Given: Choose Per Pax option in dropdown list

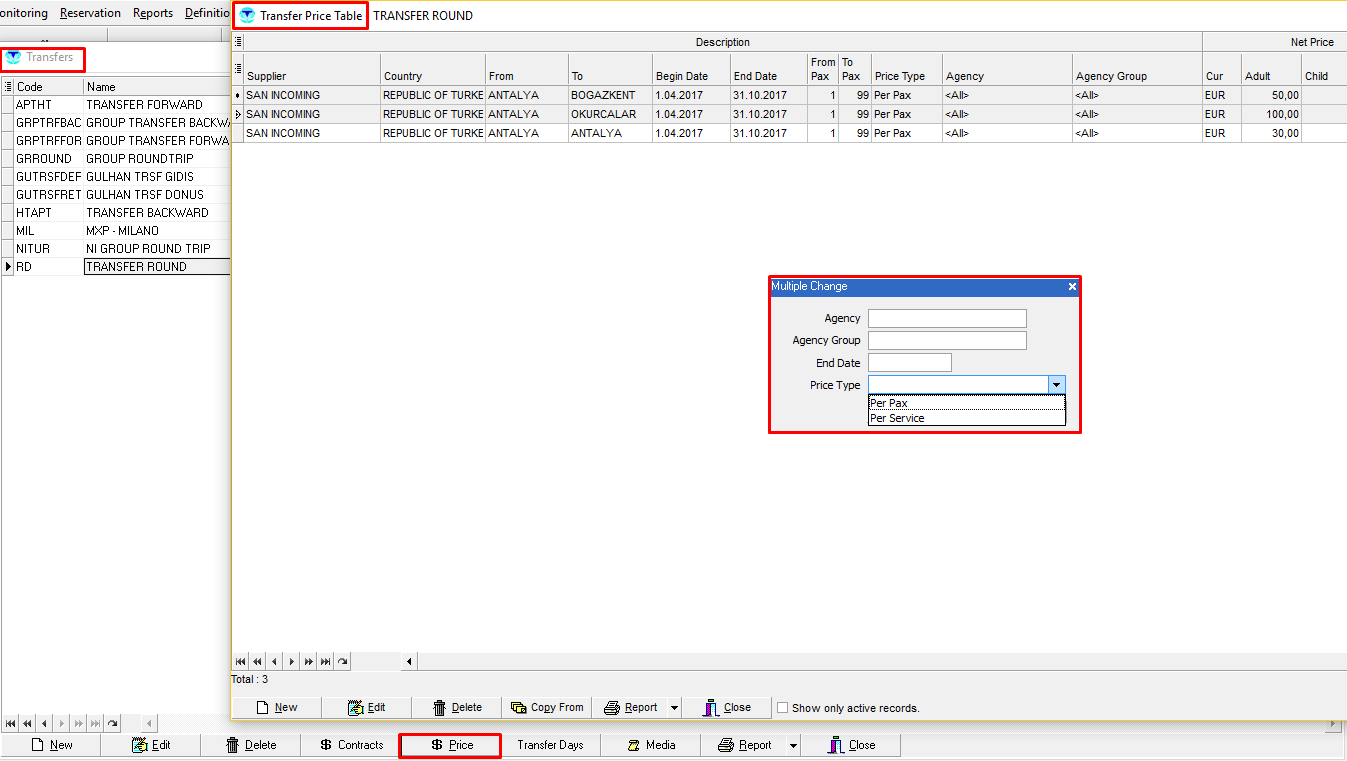Looking at the screenshot, I should [x=889, y=403].
